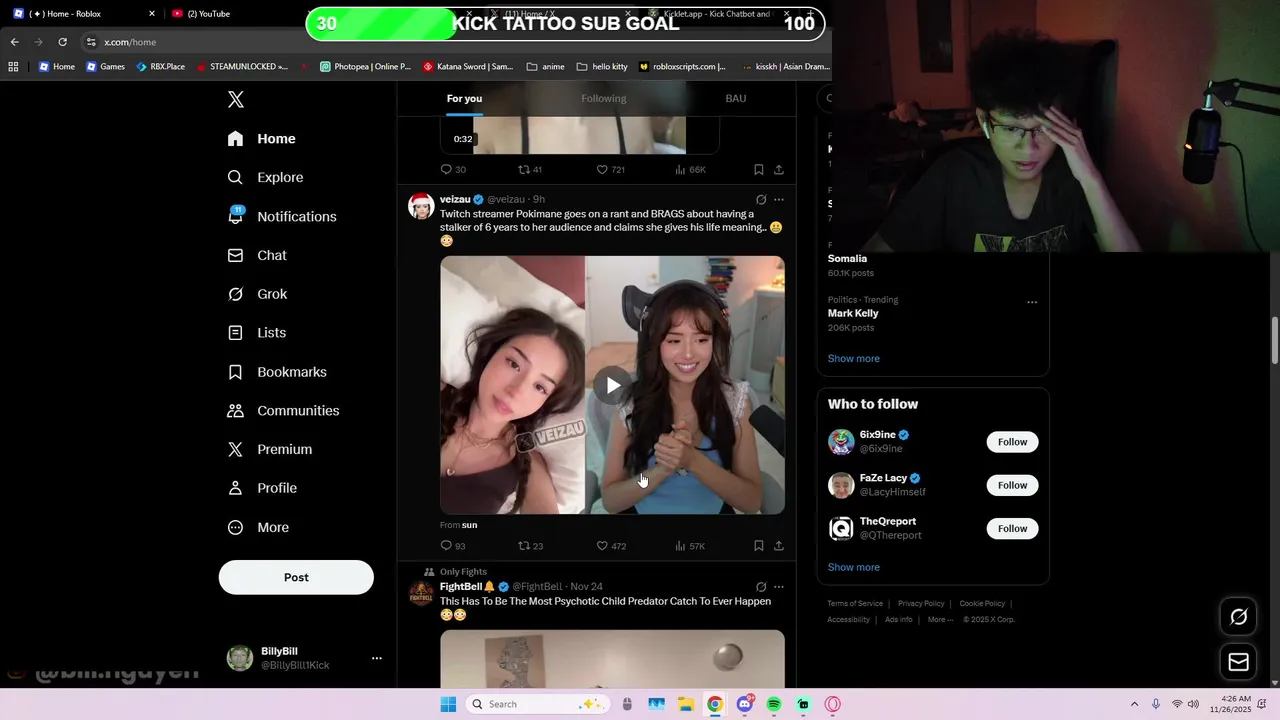Open Spotify from the taskbar
The width and height of the screenshot is (1280, 720).
point(774,704)
